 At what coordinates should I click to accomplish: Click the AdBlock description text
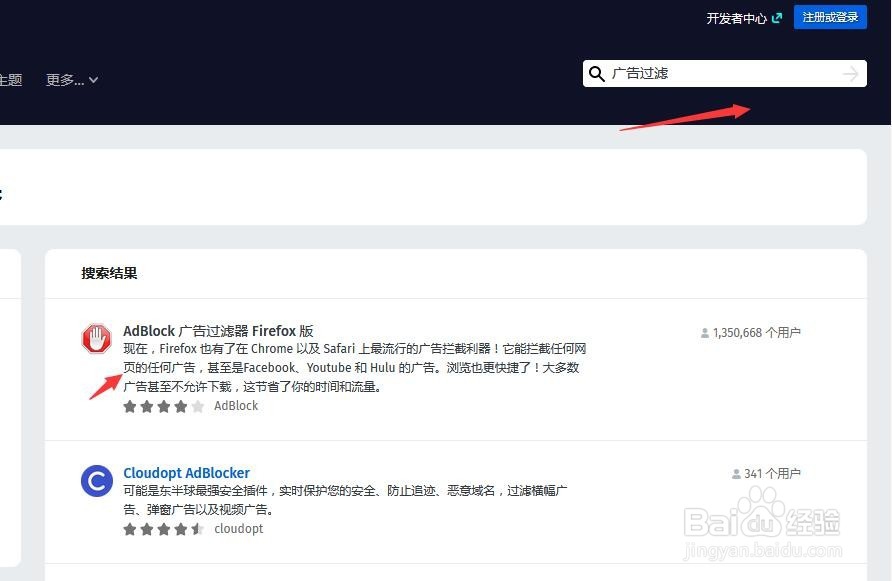tap(354, 368)
